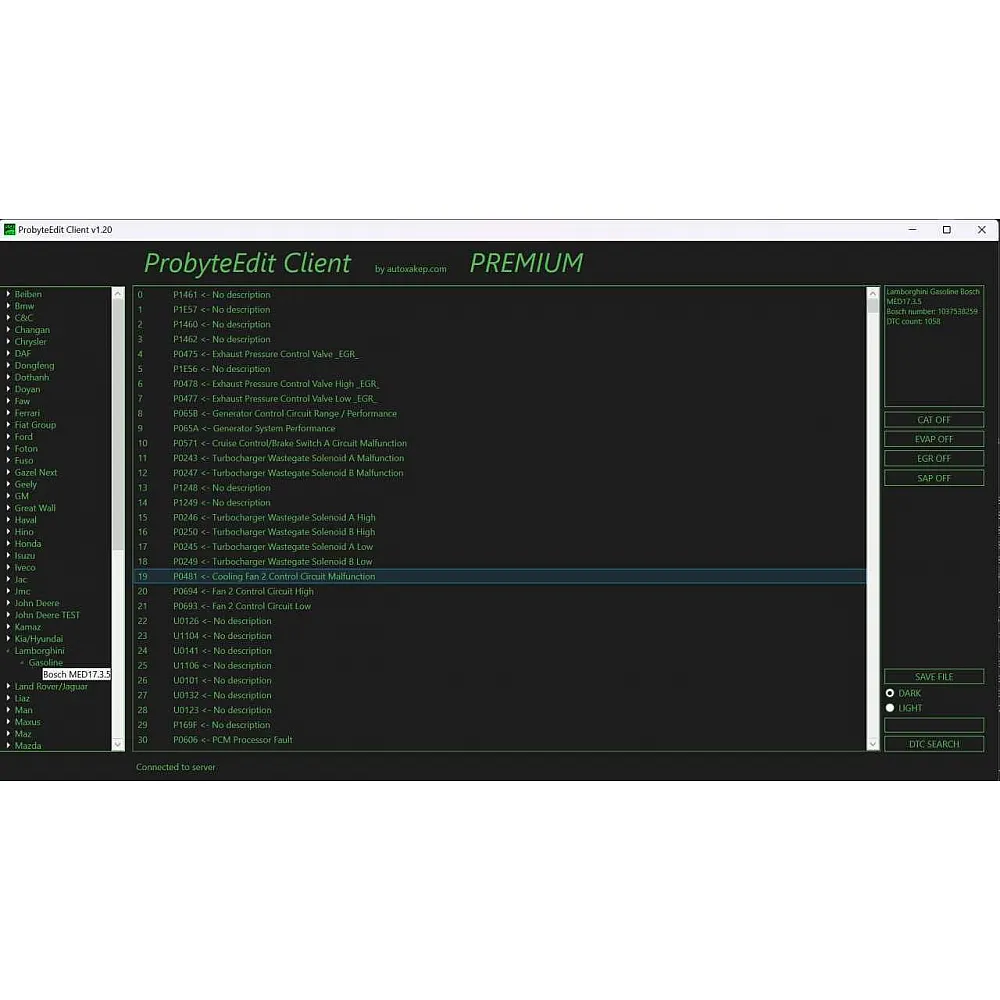The width and height of the screenshot is (1000, 1000).
Task: Click the EVAP OFF button
Action: pyautogui.click(x=934, y=439)
